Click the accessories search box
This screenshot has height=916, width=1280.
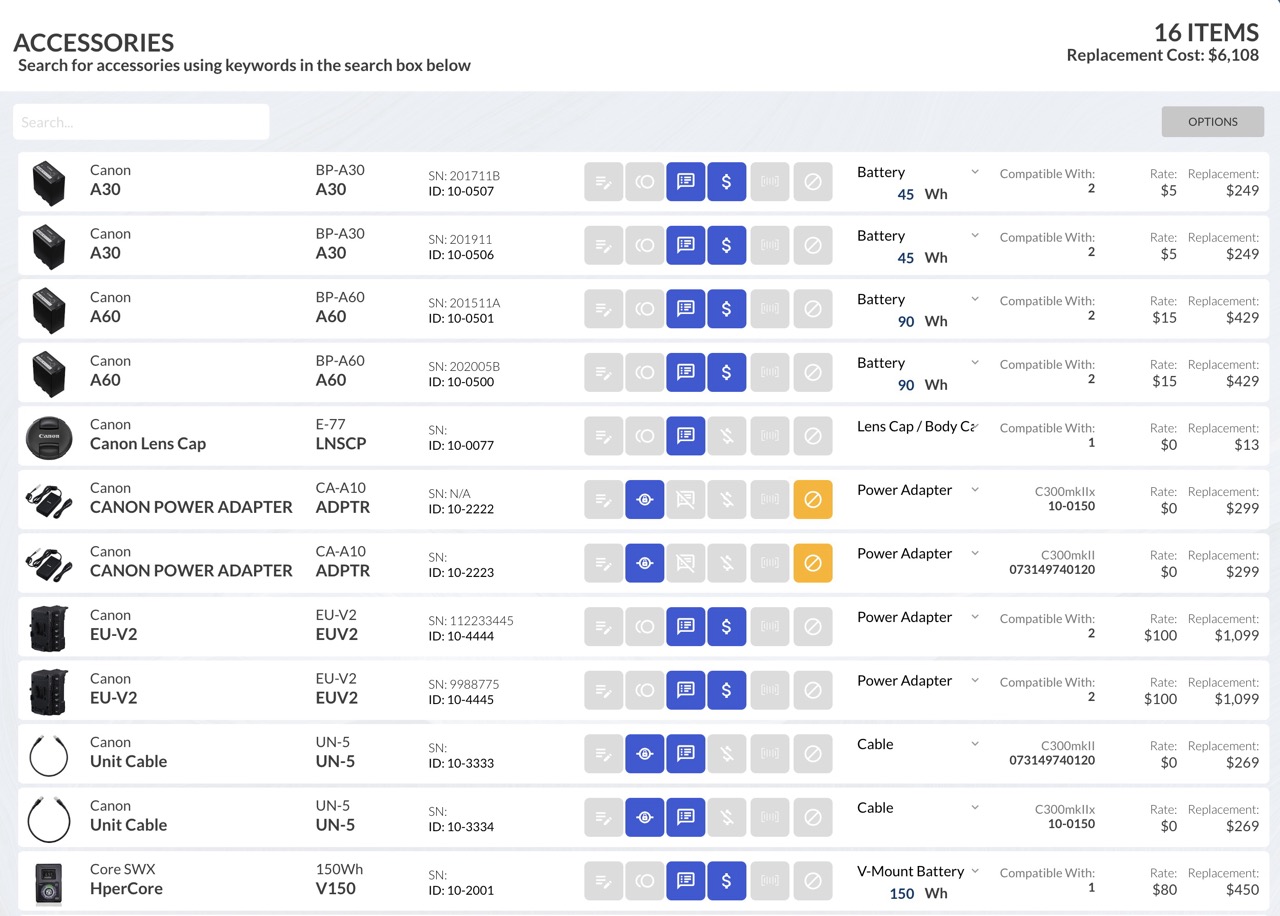[141, 122]
